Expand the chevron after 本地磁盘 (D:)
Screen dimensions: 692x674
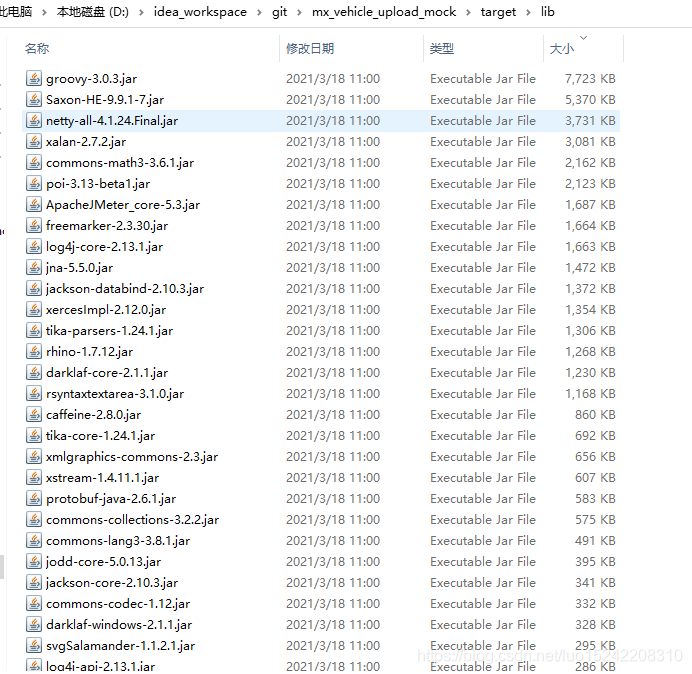point(141,12)
